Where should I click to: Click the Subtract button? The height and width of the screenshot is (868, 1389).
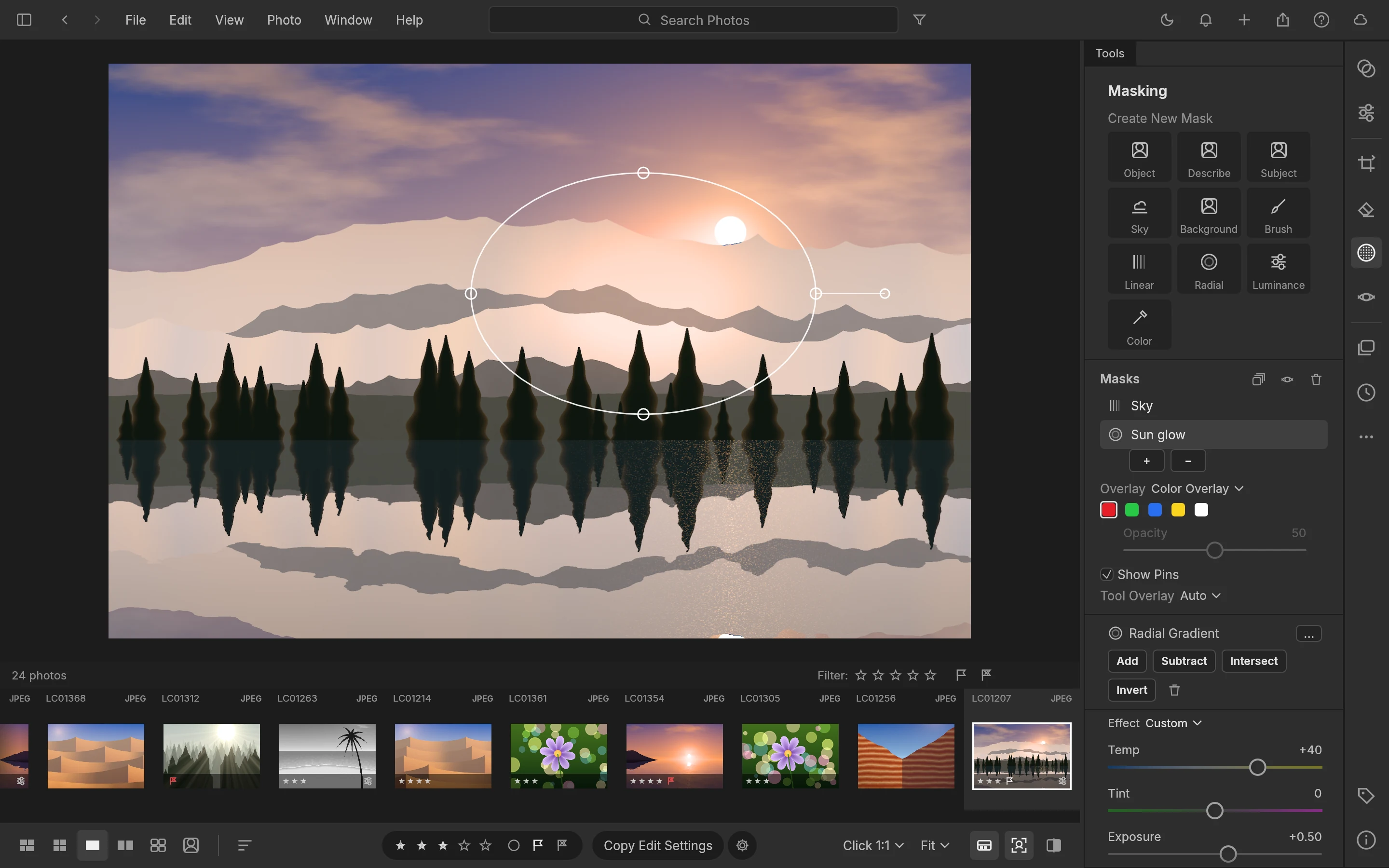tap(1184, 661)
